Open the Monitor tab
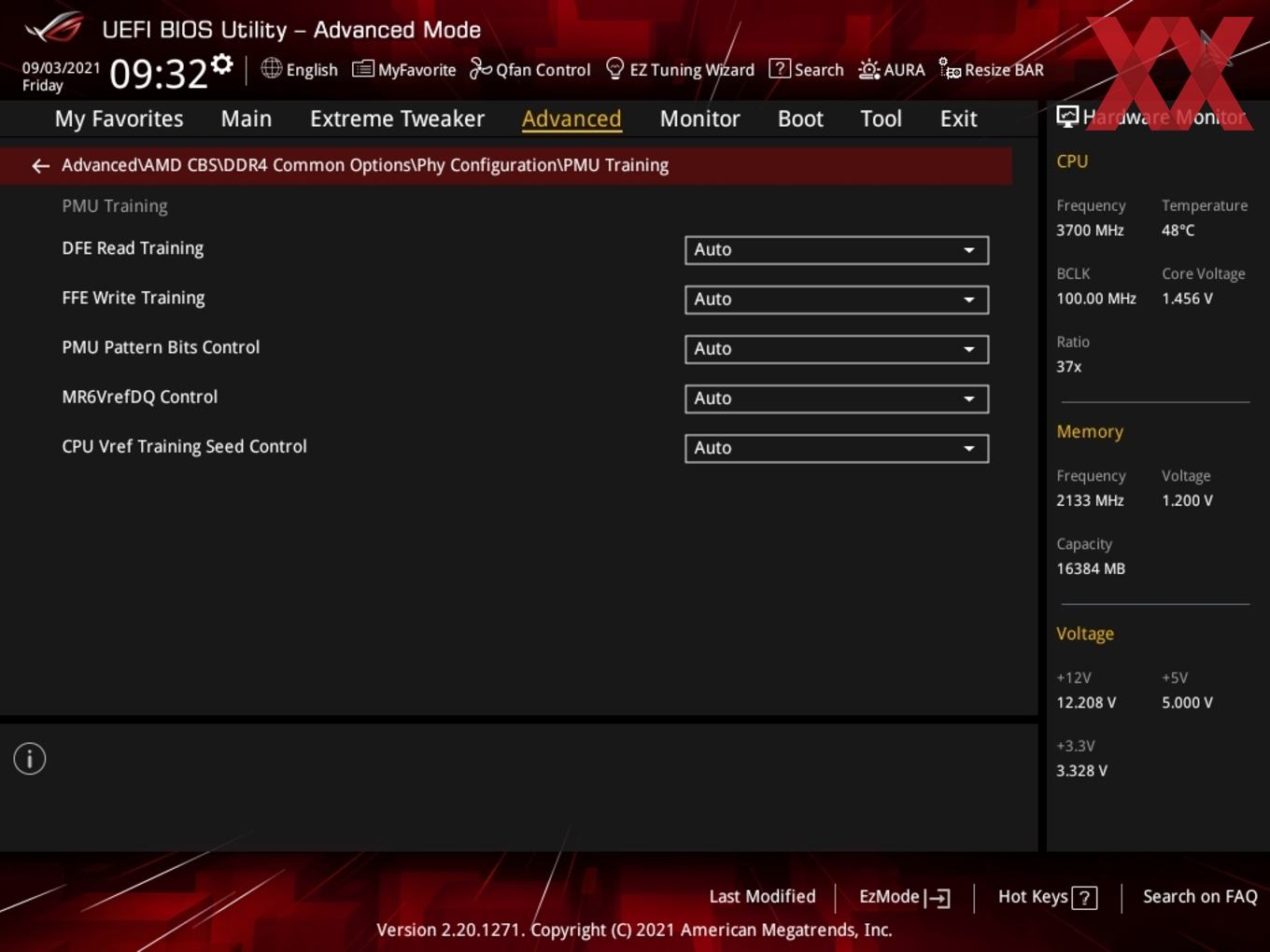The image size is (1270, 952). point(699,119)
